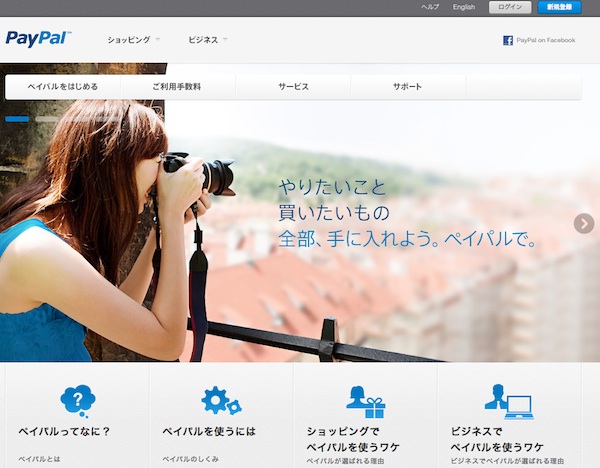Select the サービス tab
This screenshot has height=468, width=600.
(293, 87)
